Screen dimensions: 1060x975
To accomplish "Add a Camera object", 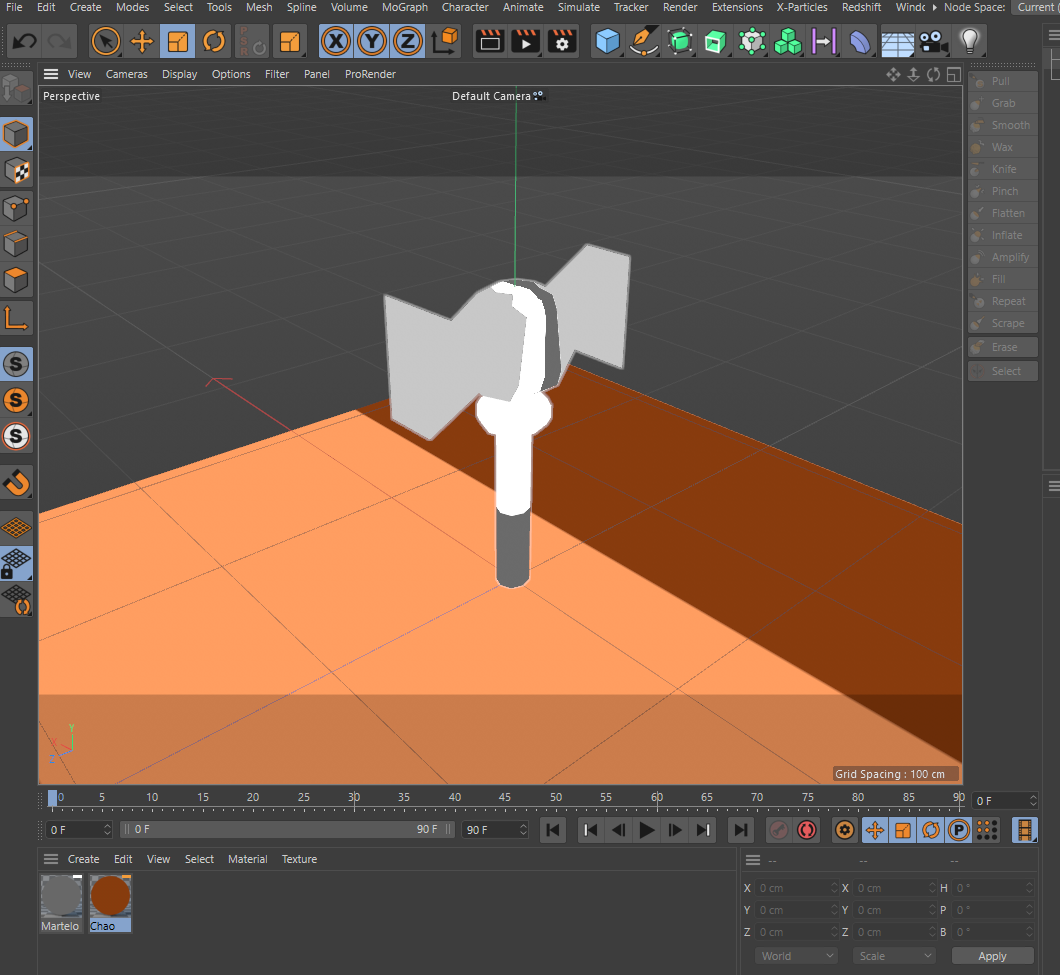I will (934, 42).
